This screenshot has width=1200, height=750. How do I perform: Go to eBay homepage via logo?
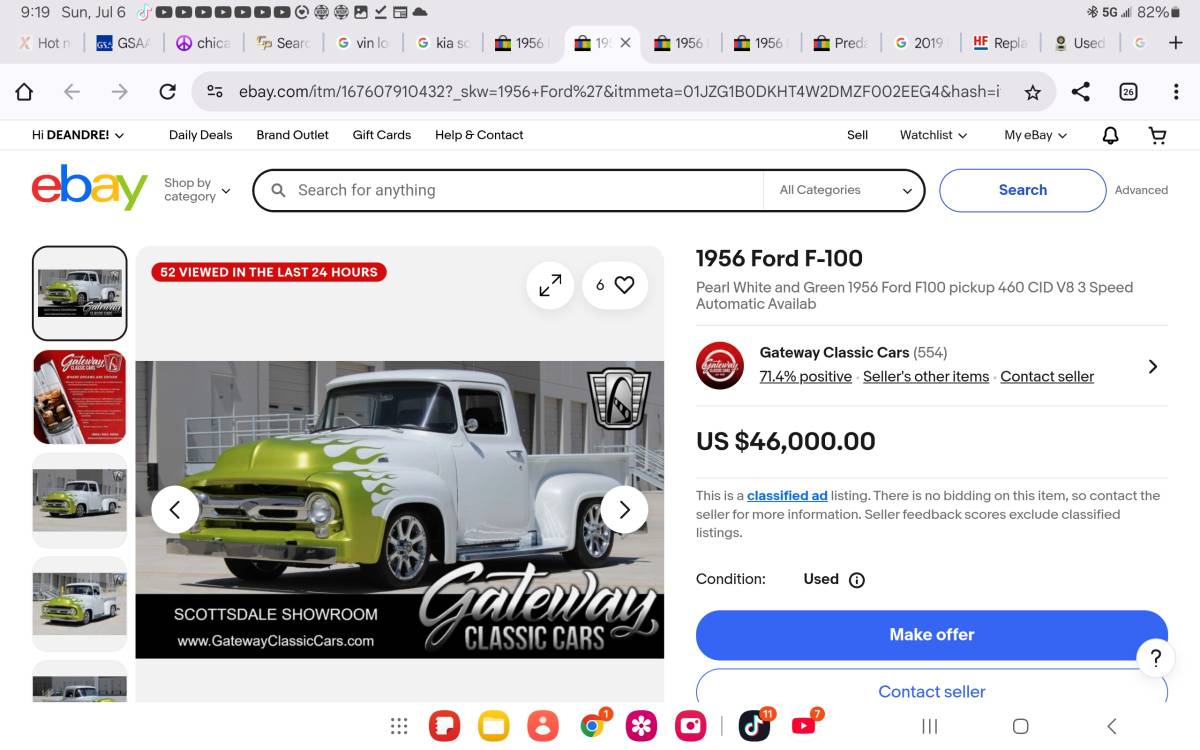(89, 188)
